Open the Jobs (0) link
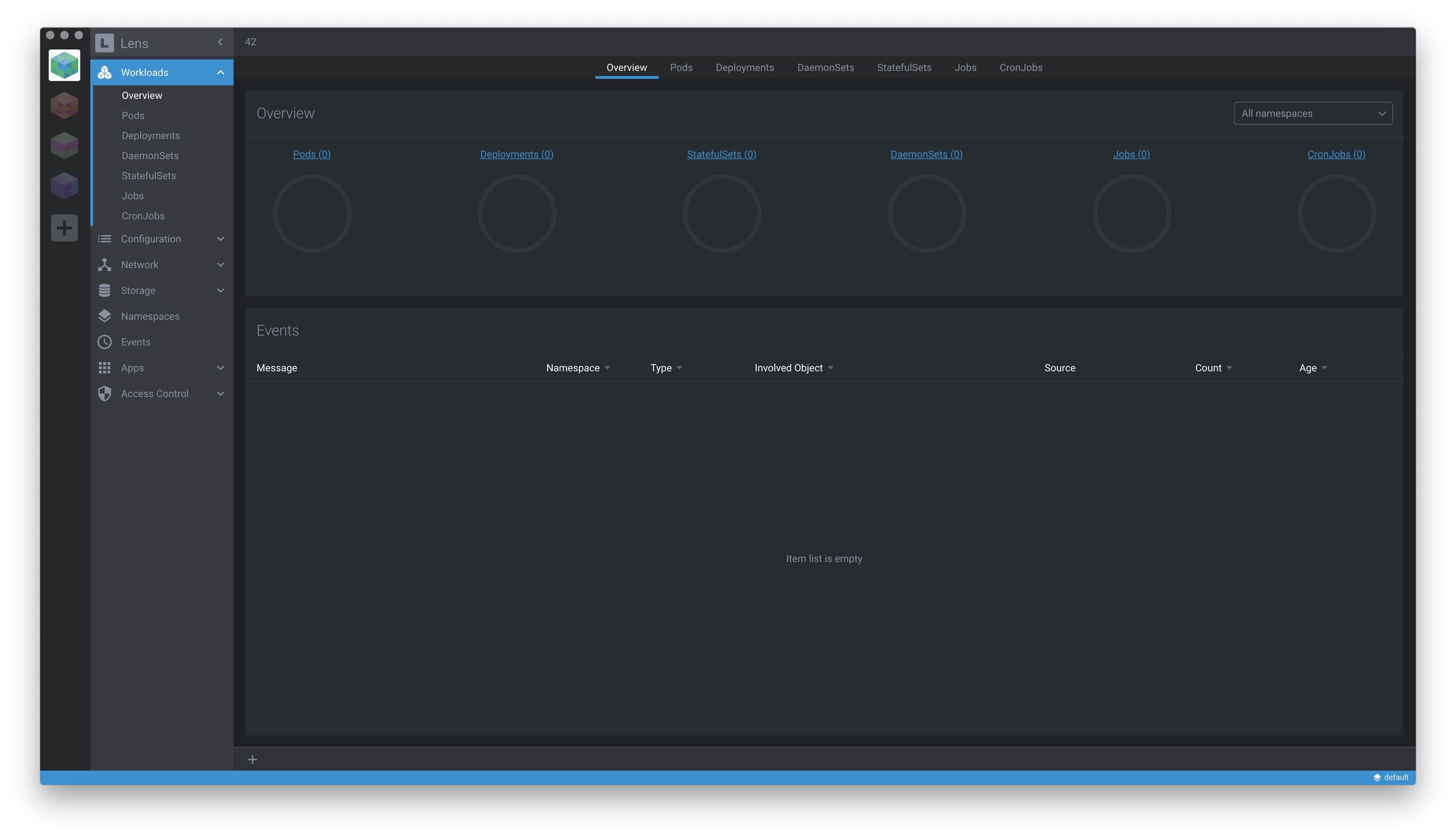Screen dimensions: 1456x838 (1131, 154)
